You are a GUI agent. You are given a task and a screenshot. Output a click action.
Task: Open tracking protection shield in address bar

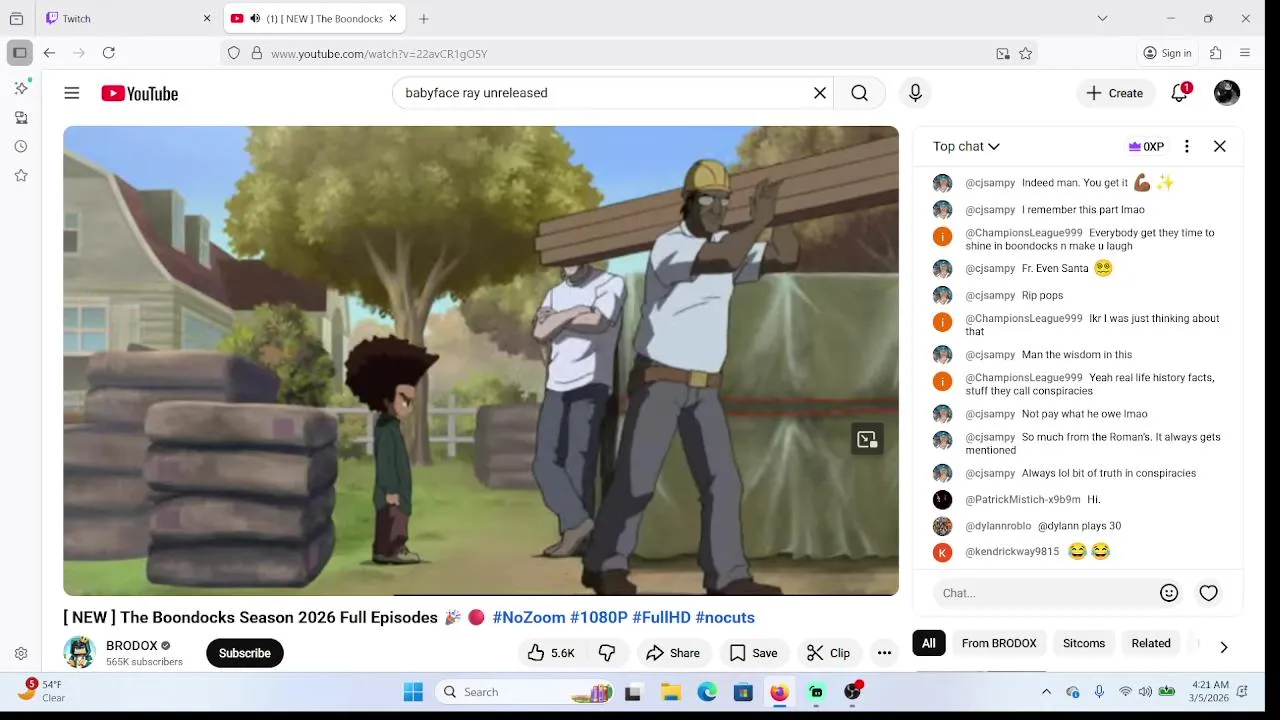234,53
